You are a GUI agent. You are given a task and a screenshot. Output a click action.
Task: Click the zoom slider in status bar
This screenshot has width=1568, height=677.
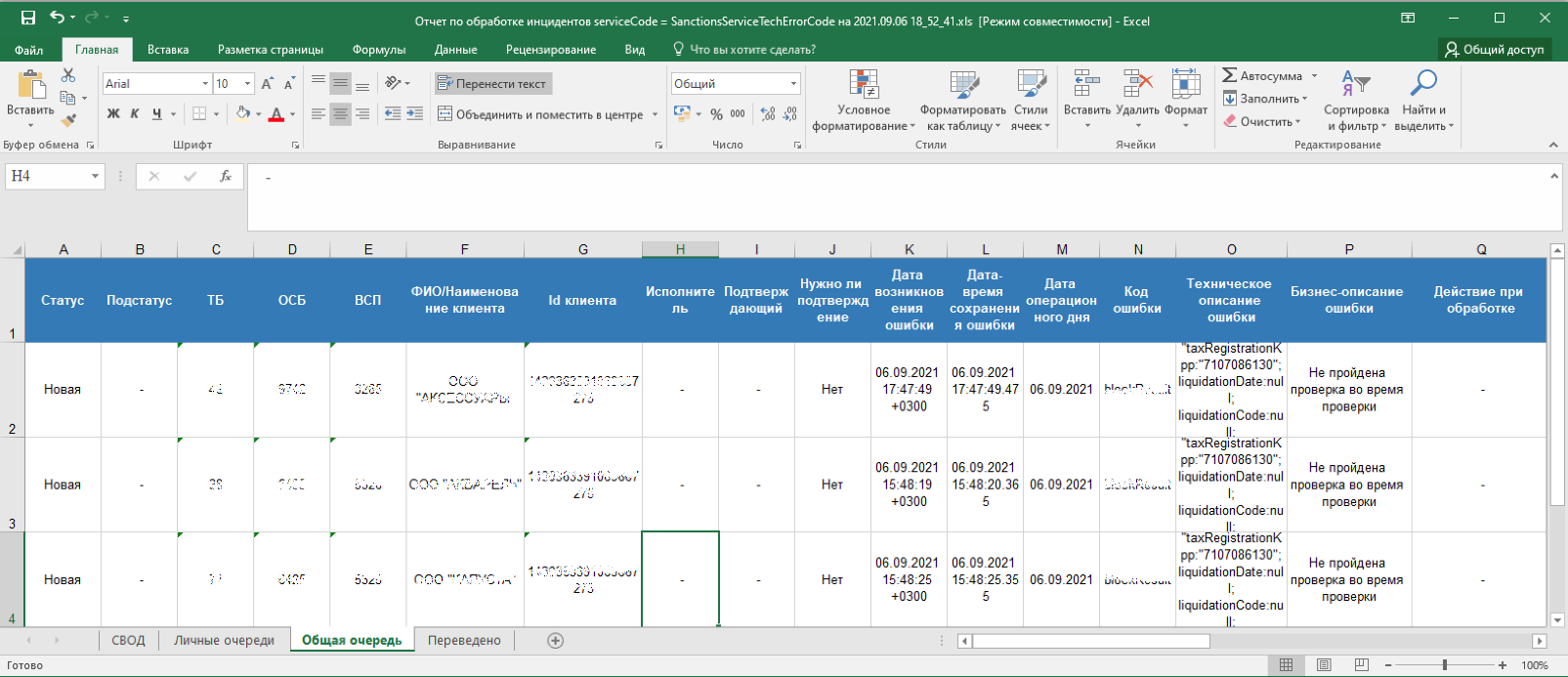click(1444, 665)
